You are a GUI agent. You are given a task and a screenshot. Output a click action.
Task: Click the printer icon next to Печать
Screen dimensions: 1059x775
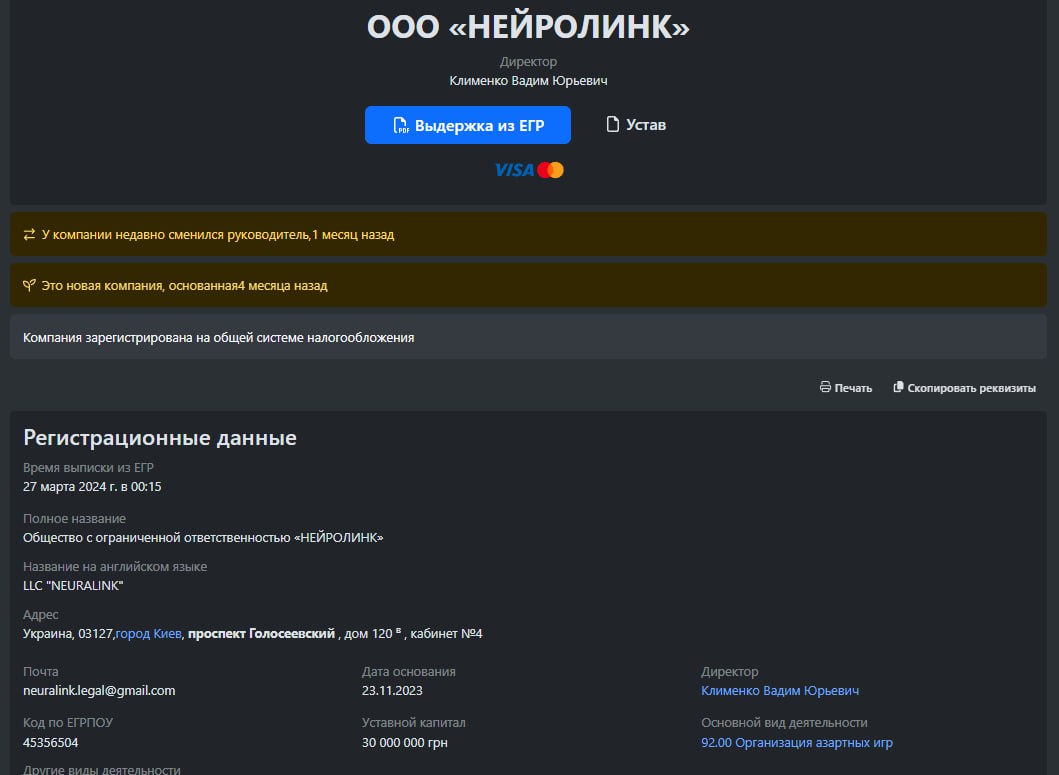(x=825, y=387)
